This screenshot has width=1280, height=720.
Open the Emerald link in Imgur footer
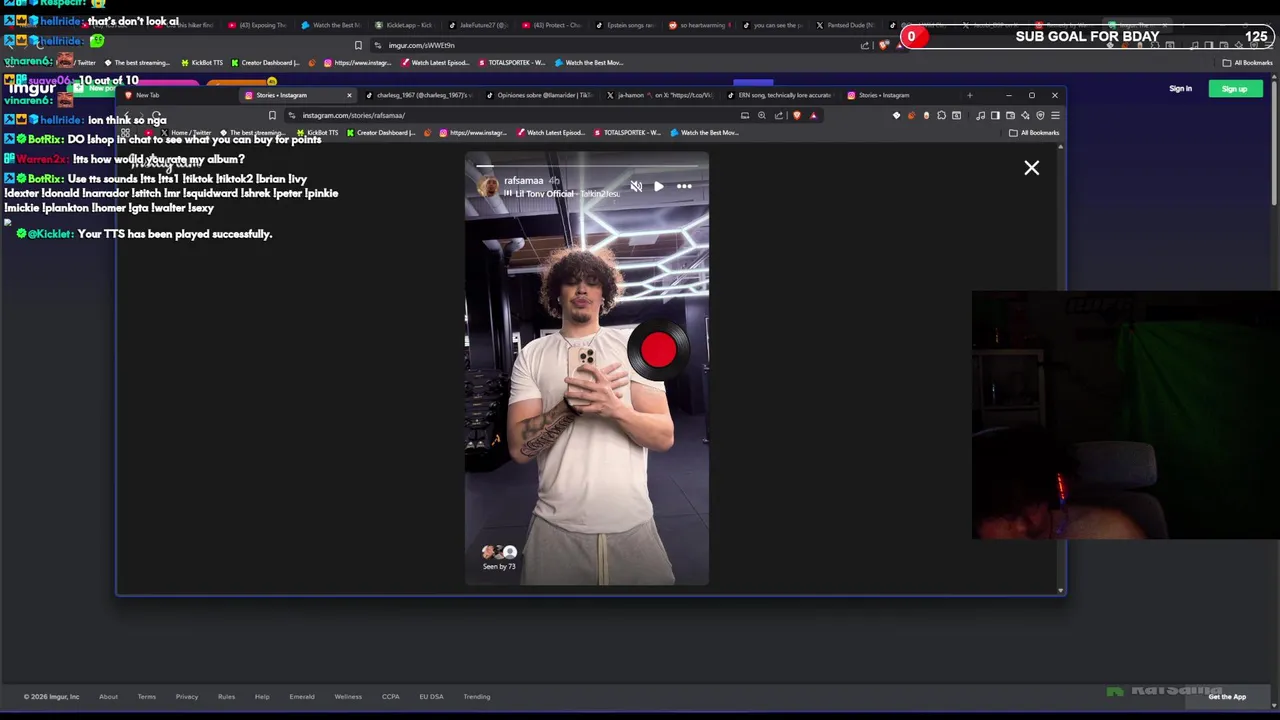point(302,697)
